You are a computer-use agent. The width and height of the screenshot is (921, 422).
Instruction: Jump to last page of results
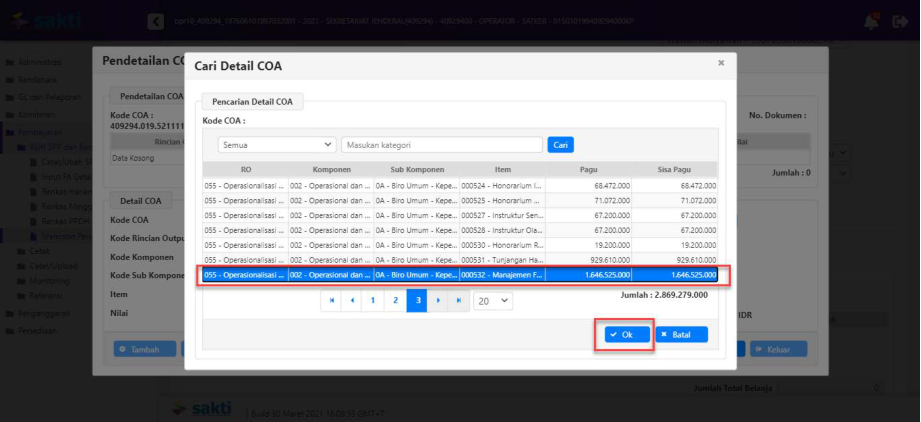(x=459, y=300)
